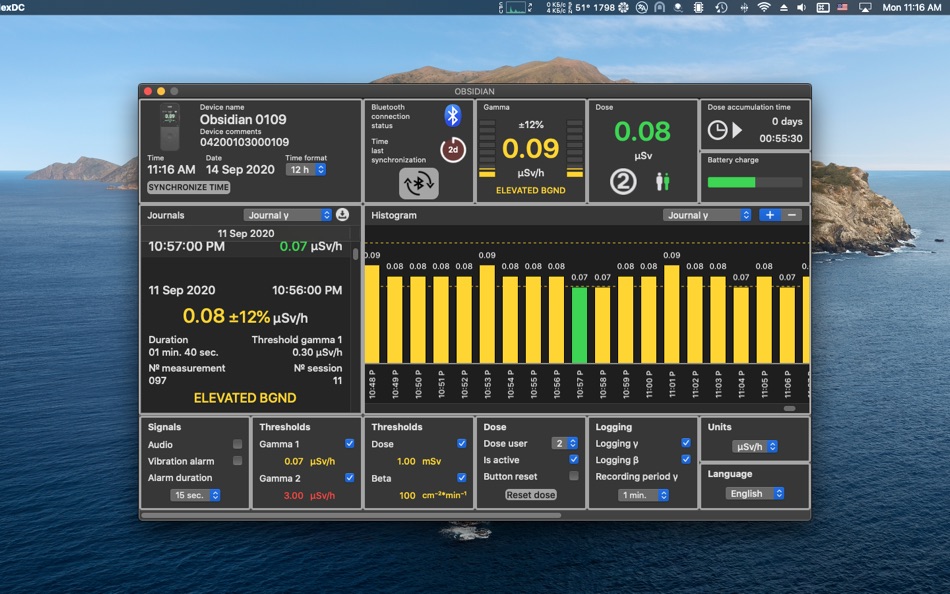The image size is (950, 594).
Task: Open the Time format 12 h dropdown
Action: tap(306, 170)
